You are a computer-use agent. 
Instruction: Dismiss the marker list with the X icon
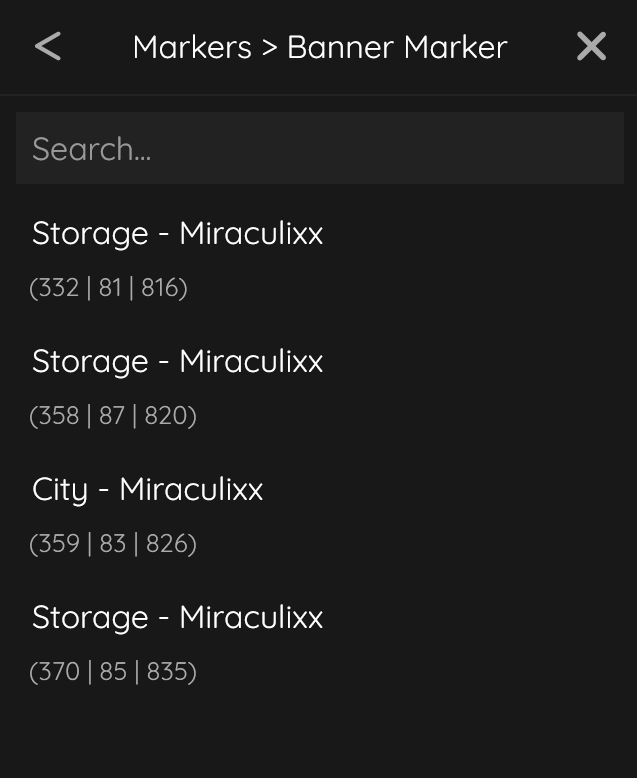pyautogui.click(x=591, y=47)
